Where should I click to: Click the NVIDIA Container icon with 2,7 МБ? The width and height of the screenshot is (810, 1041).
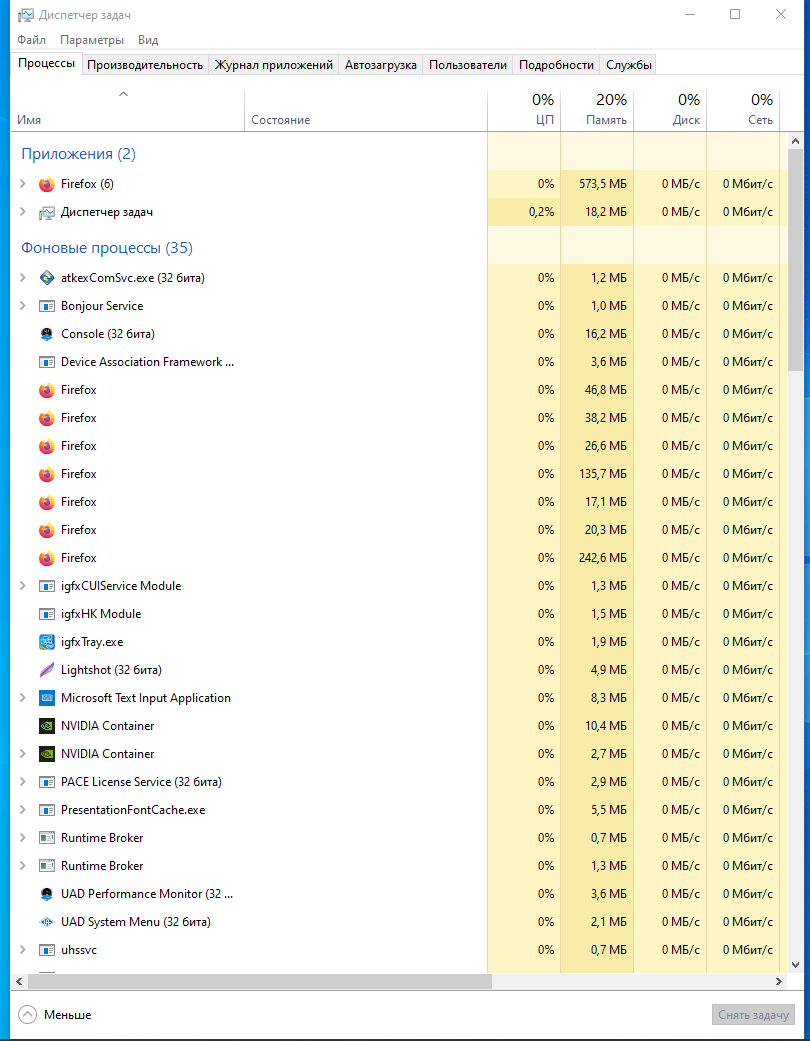(x=46, y=754)
